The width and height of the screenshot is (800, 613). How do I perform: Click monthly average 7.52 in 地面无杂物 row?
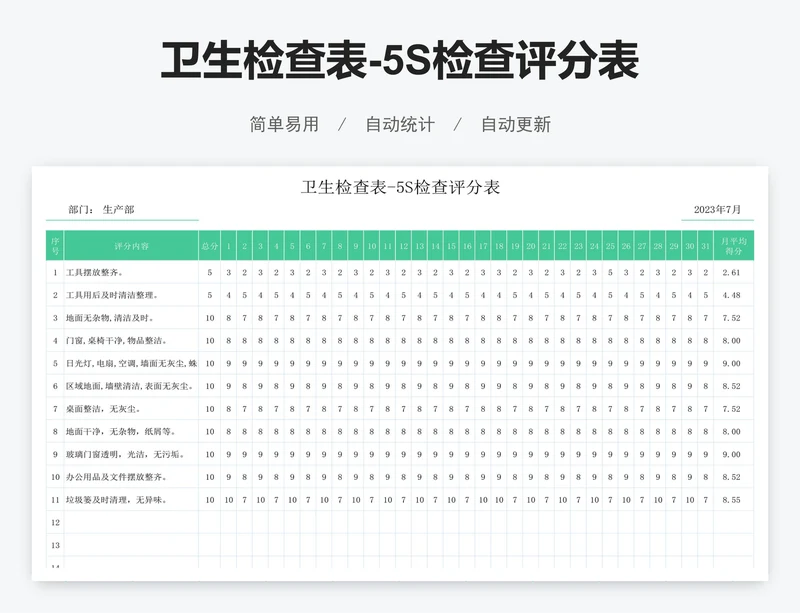click(731, 318)
